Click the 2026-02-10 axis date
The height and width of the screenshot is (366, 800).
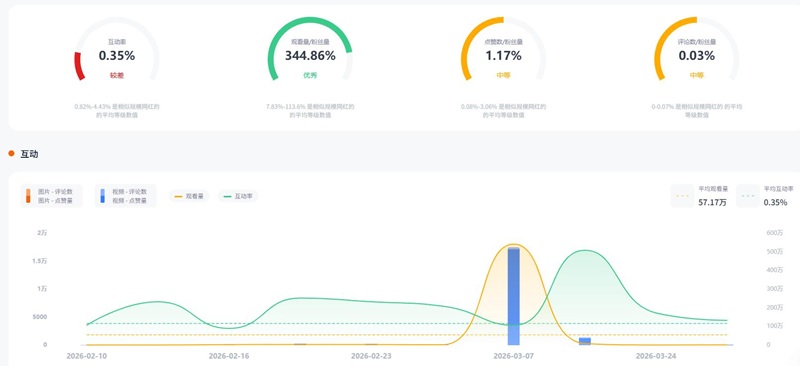[x=87, y=356]
